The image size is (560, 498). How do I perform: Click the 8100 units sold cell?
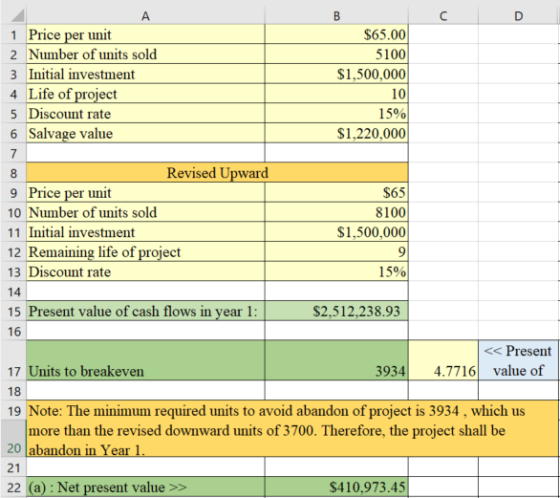(x=336, y=212)
